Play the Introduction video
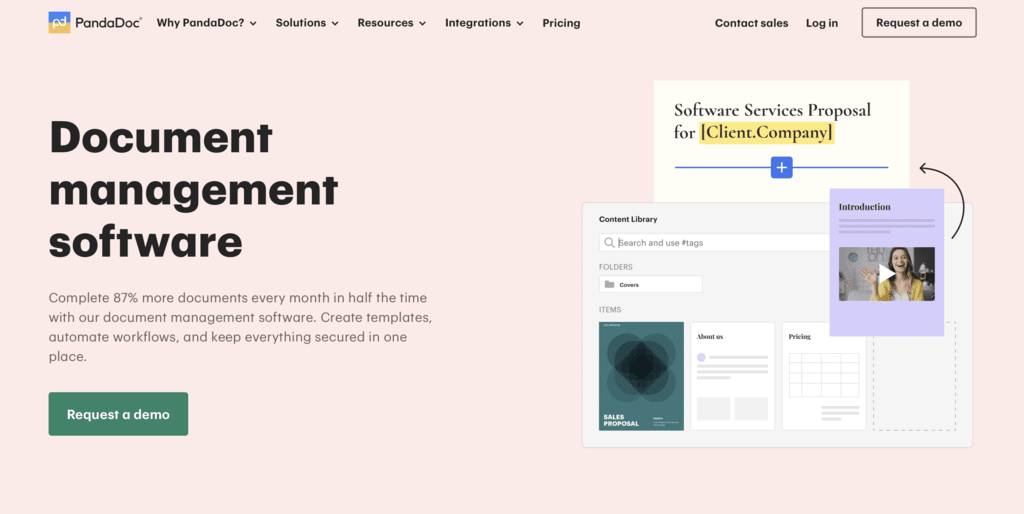The height and width of the screenshot is (514, 1024). (x=886, y=274)
